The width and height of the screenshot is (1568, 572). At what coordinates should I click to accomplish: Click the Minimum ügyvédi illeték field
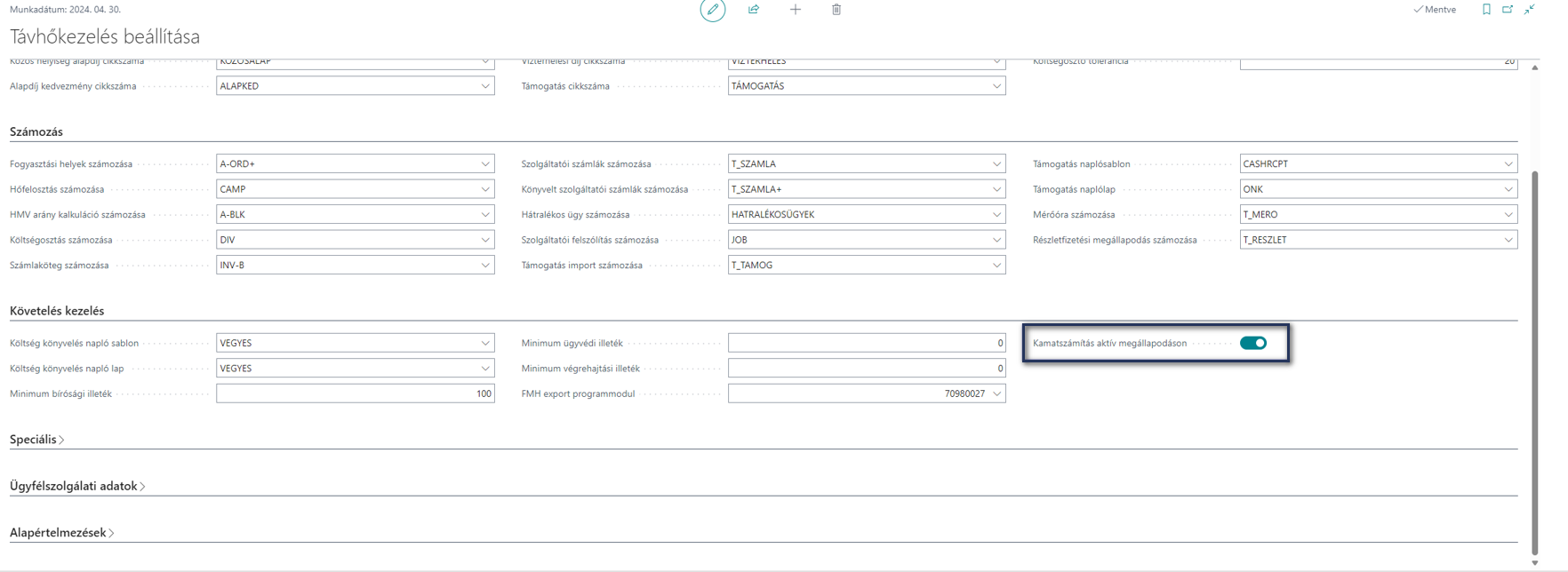[x=867, y=343]
